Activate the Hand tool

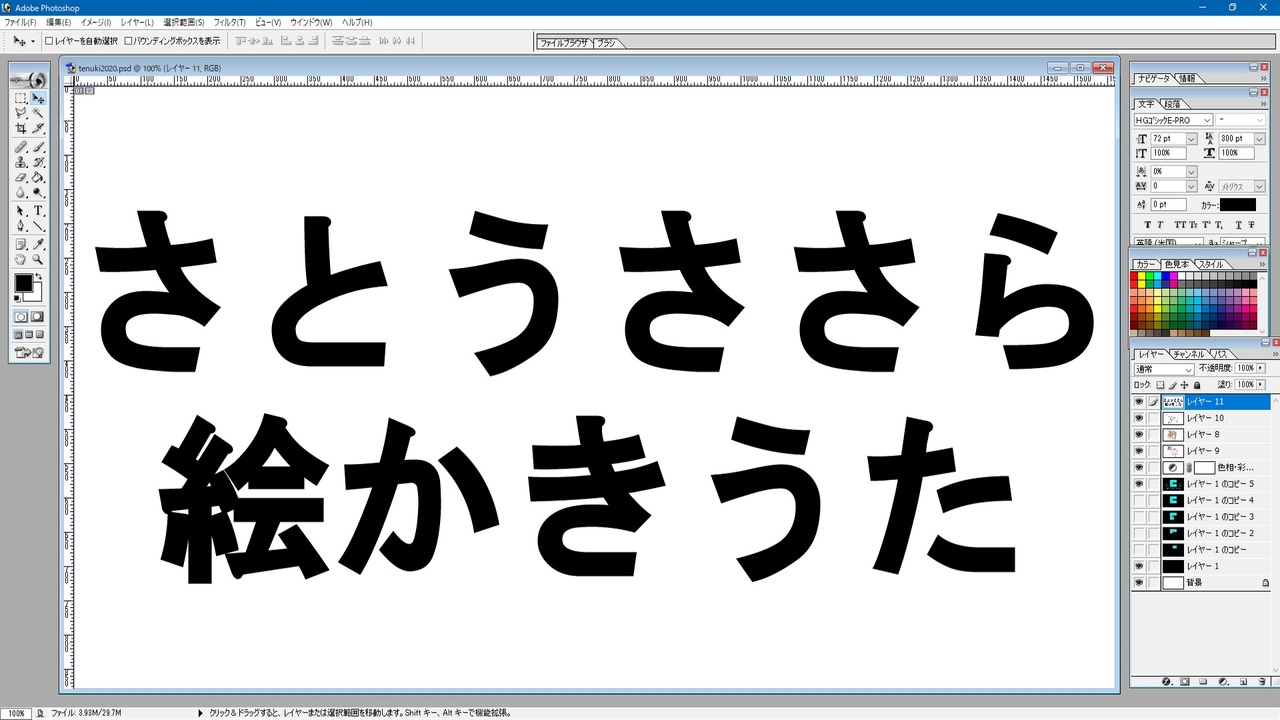[21, 259]
